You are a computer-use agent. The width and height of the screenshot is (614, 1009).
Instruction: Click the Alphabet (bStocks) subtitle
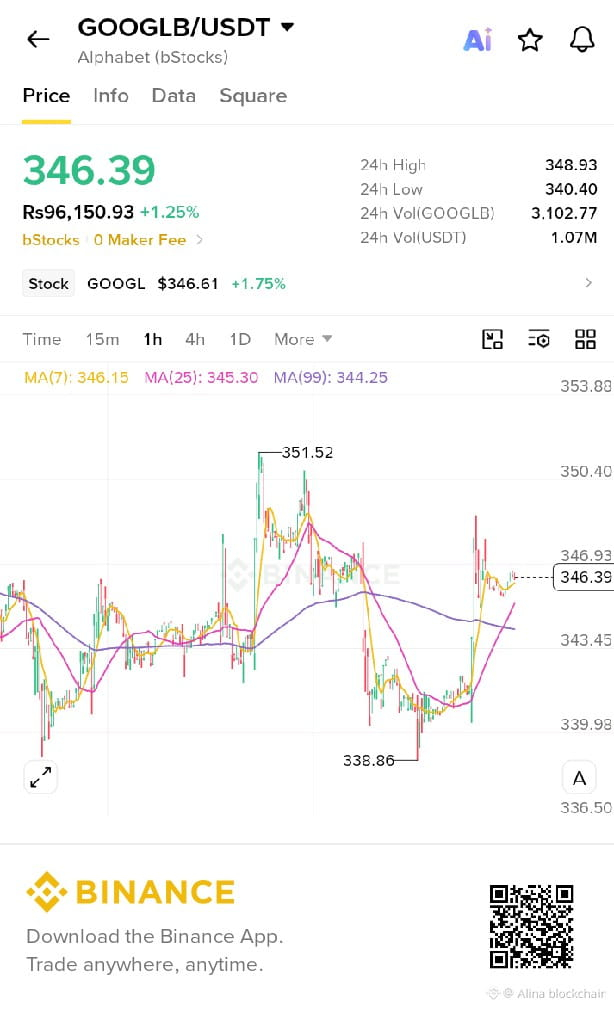pyautogui.click(x=153, y=57)
